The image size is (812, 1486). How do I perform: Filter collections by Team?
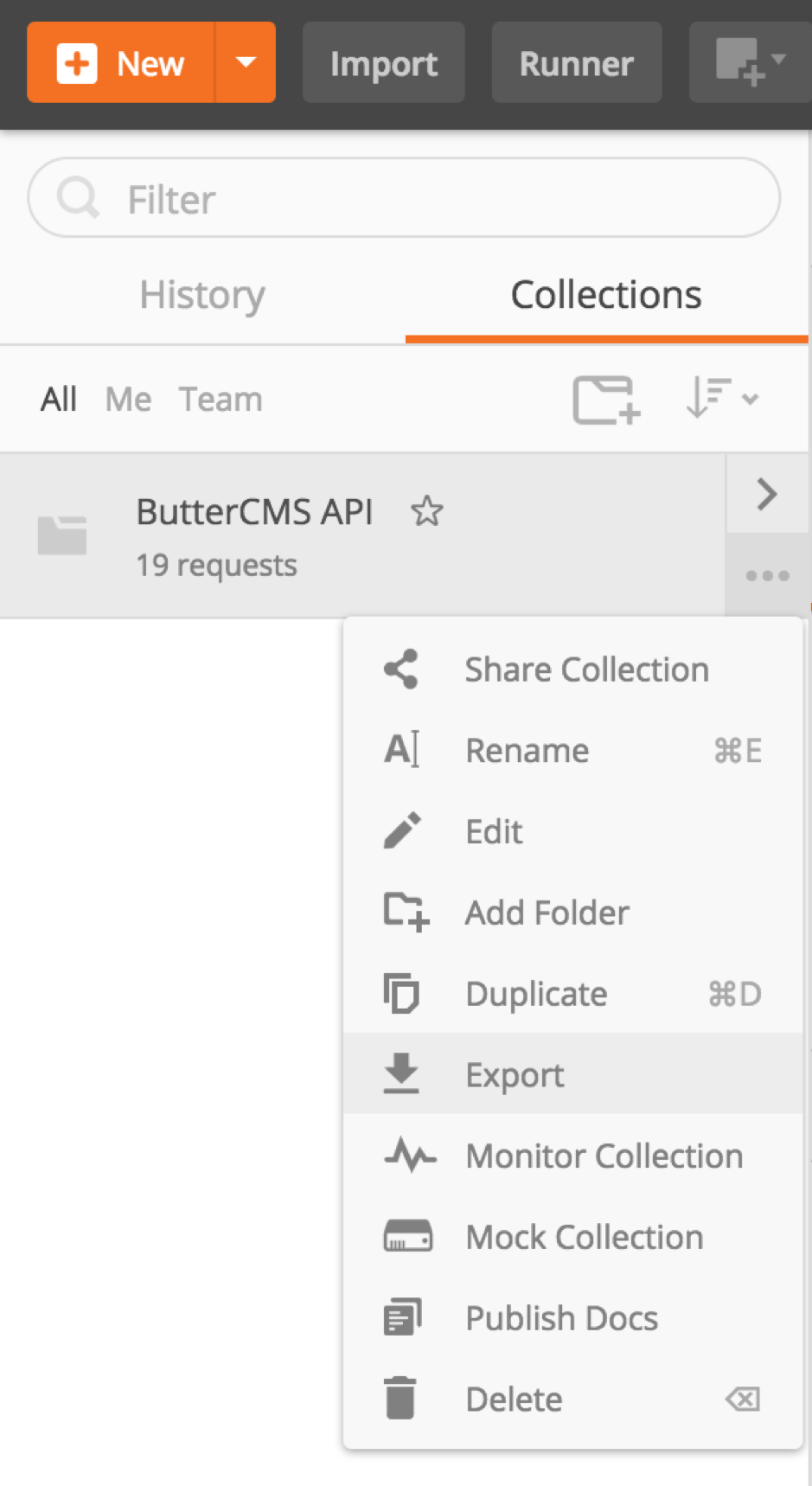coord(221,400)
